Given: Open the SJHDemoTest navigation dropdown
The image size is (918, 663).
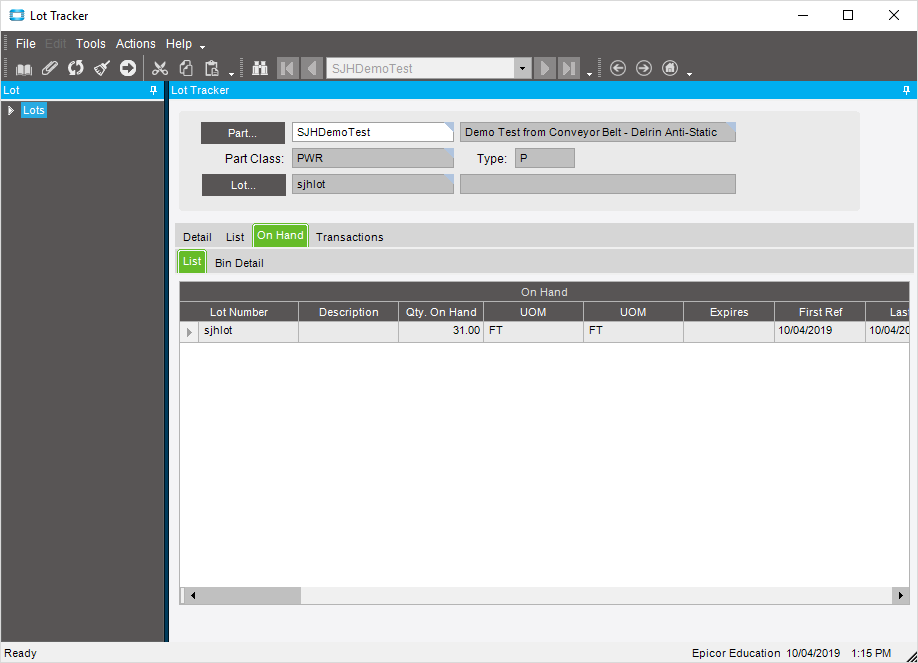Looking at the screenshot, I should (523, 69).
